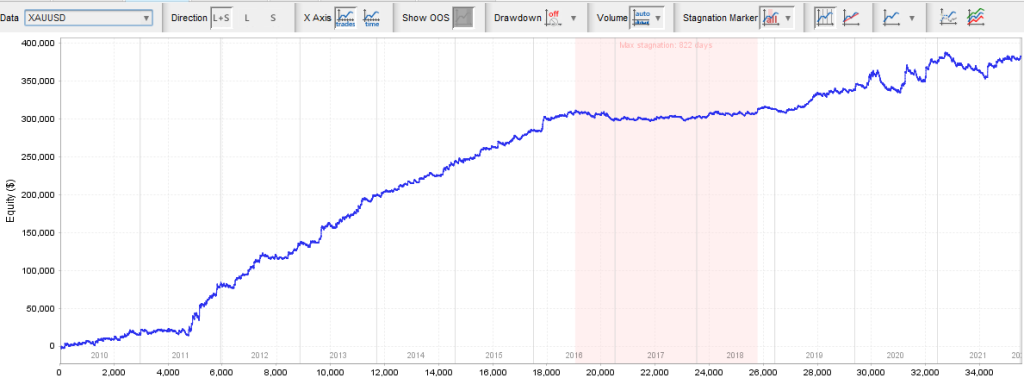Expand the Volume dropdown arrow
This screenshot has height=378, width=1024.
click(658, 18)
